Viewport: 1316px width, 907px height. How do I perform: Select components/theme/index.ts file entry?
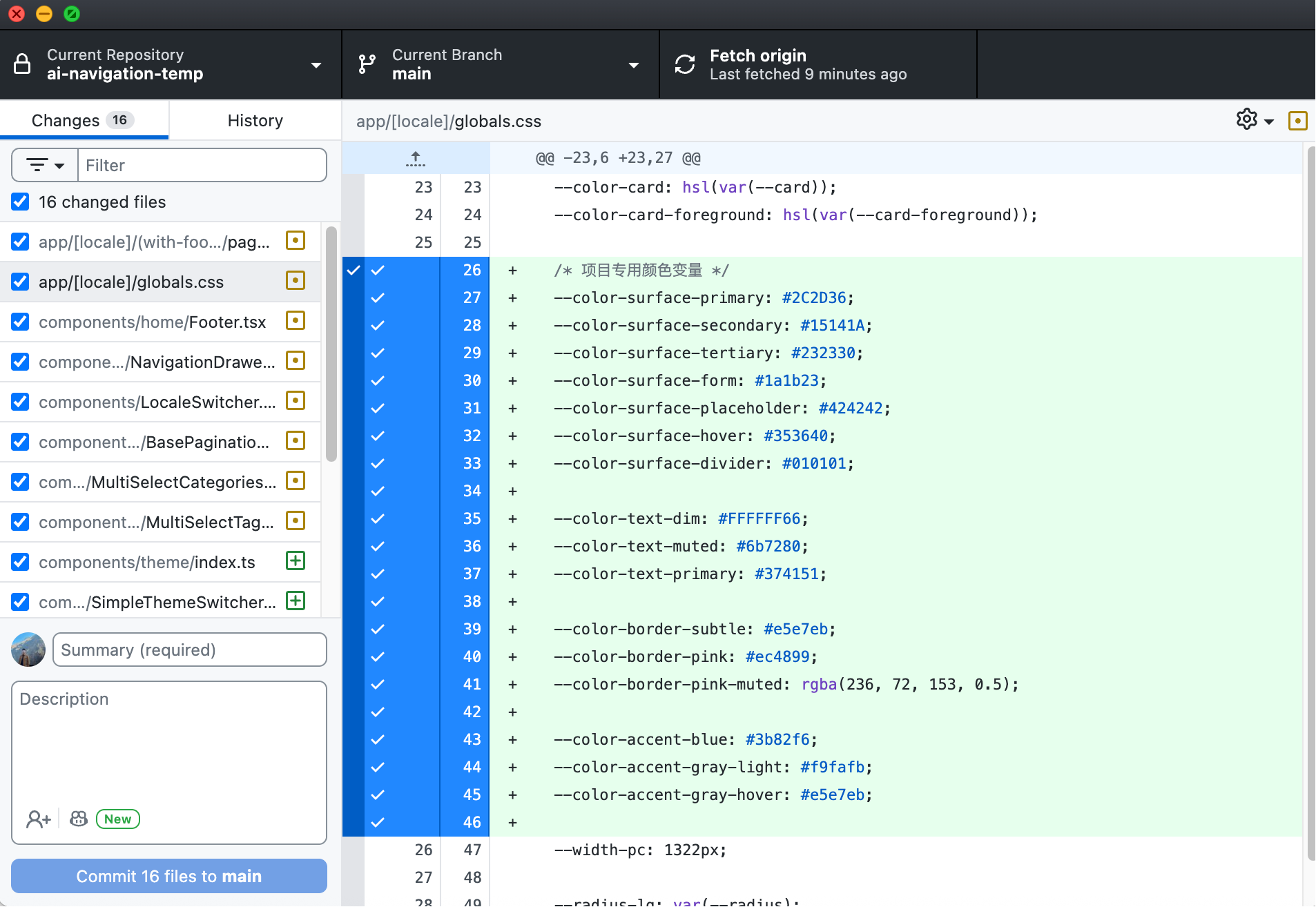pyautogui.click(x=160, y=562)
